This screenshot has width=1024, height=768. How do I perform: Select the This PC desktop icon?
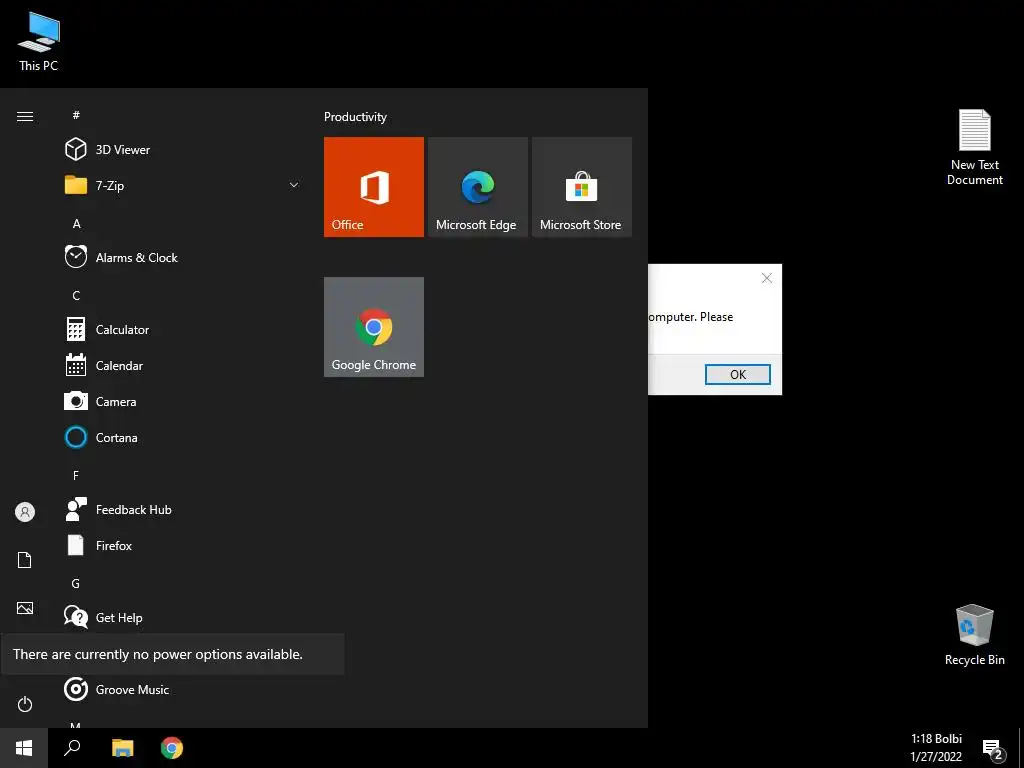pos(39,42)
